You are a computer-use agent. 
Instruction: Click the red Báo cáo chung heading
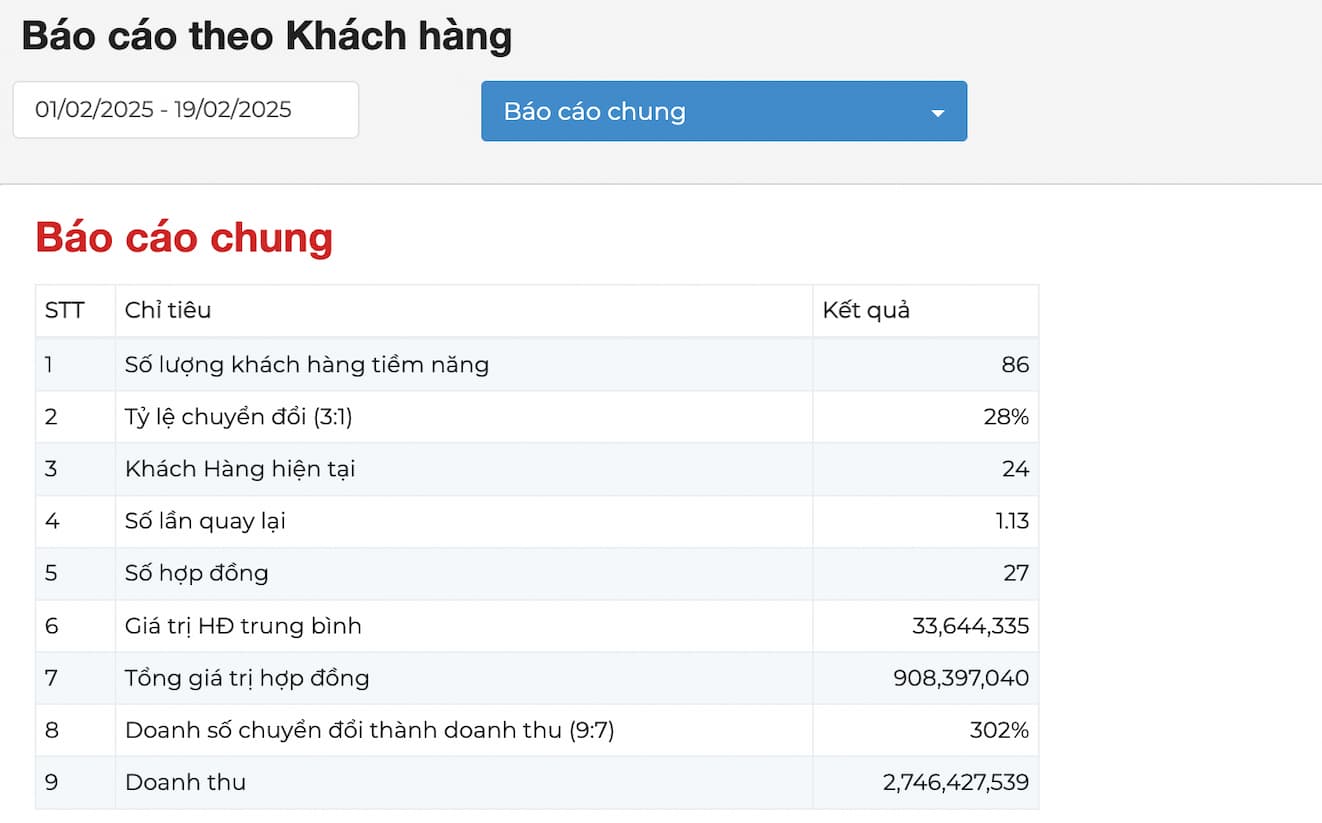184,238
